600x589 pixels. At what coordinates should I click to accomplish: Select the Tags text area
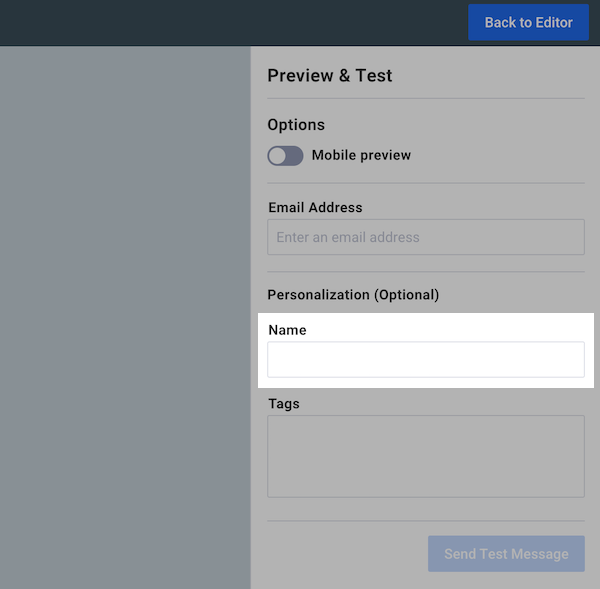point(425,456)
